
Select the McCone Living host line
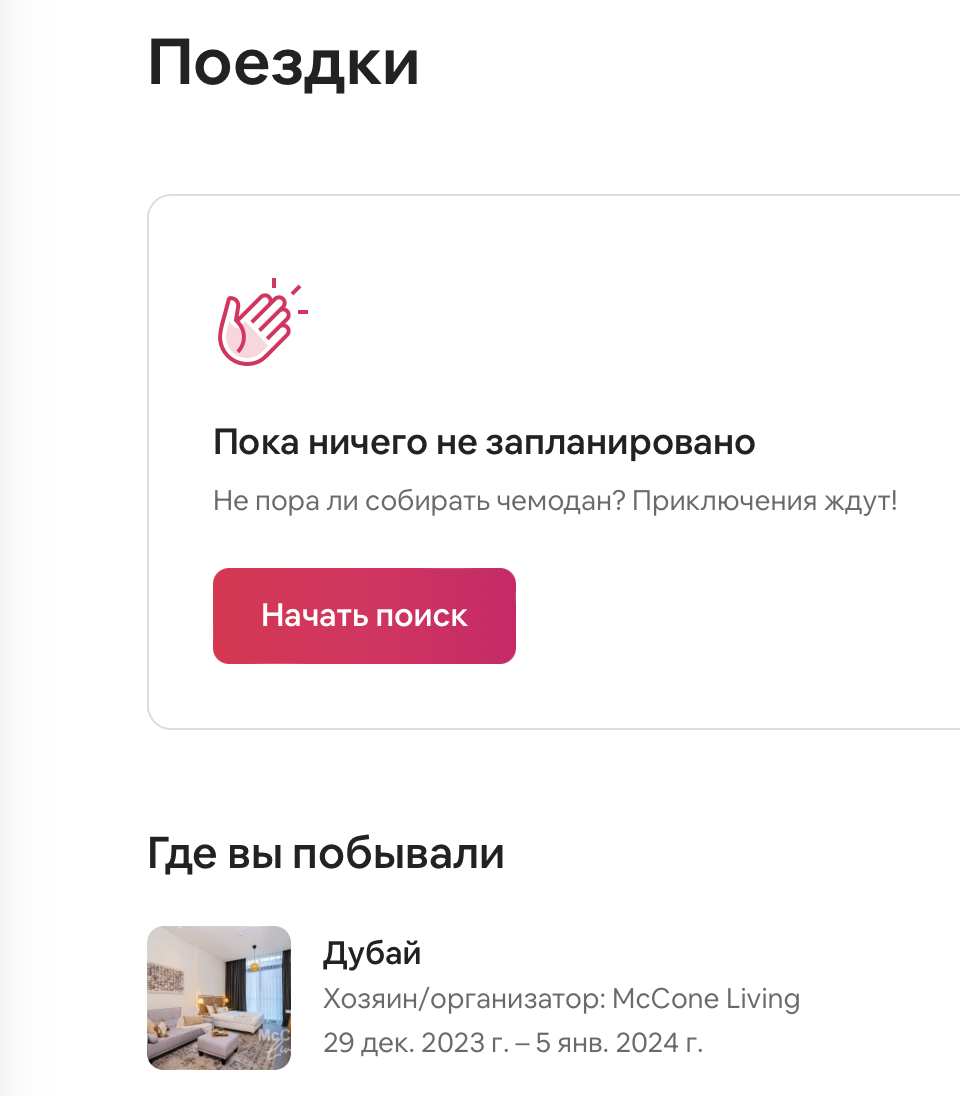point(561,999)
